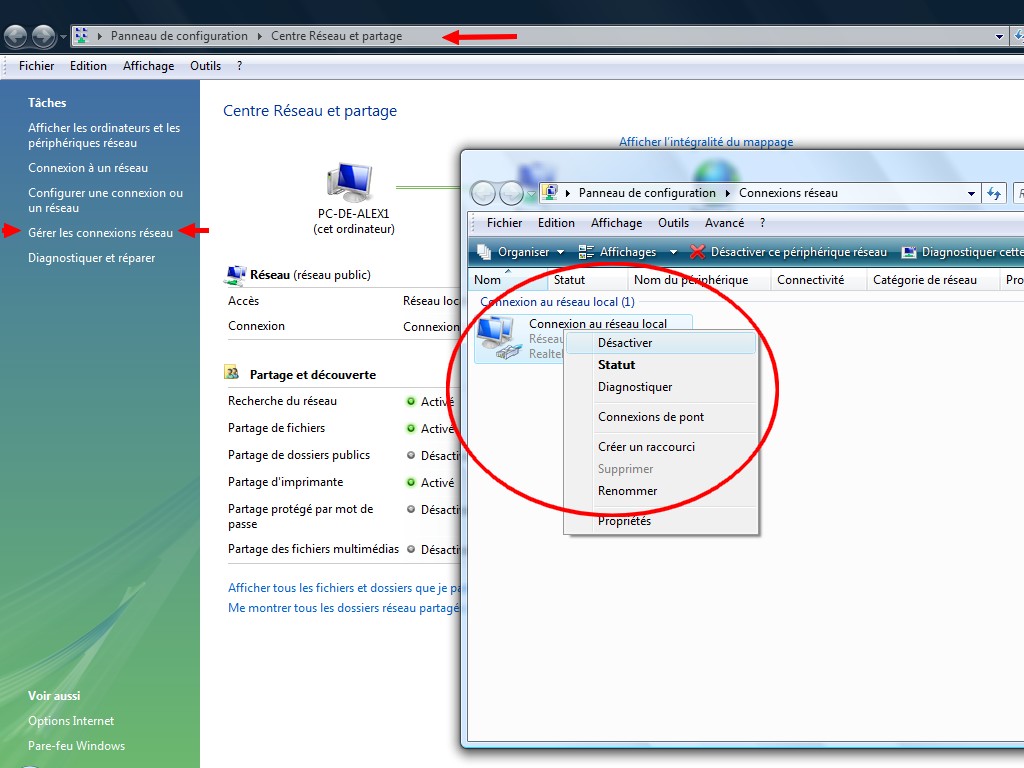This screenshot has width=1024, height=768.
Task: Toggle the Partage d'imprimante status indicator
Action: 410,482
